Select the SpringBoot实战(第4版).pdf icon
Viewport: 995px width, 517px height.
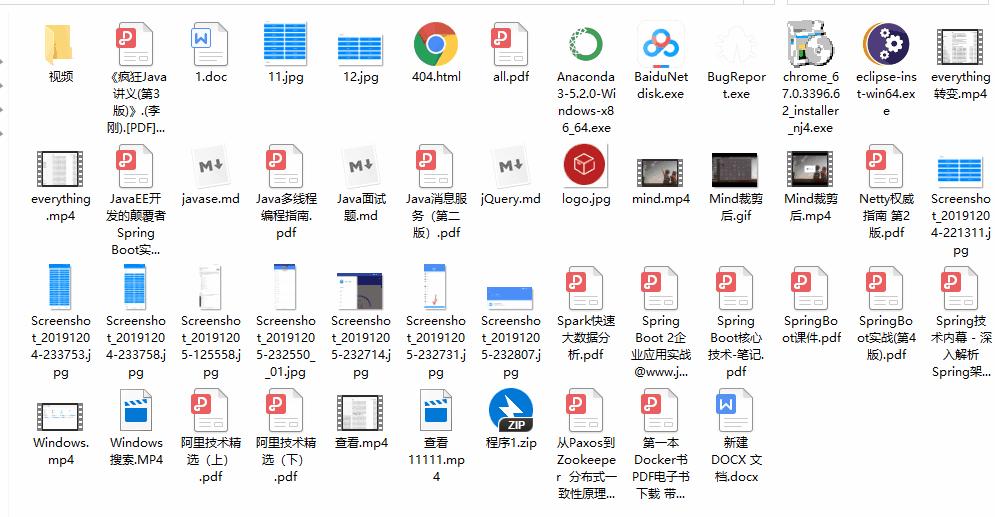pos(886,289)
